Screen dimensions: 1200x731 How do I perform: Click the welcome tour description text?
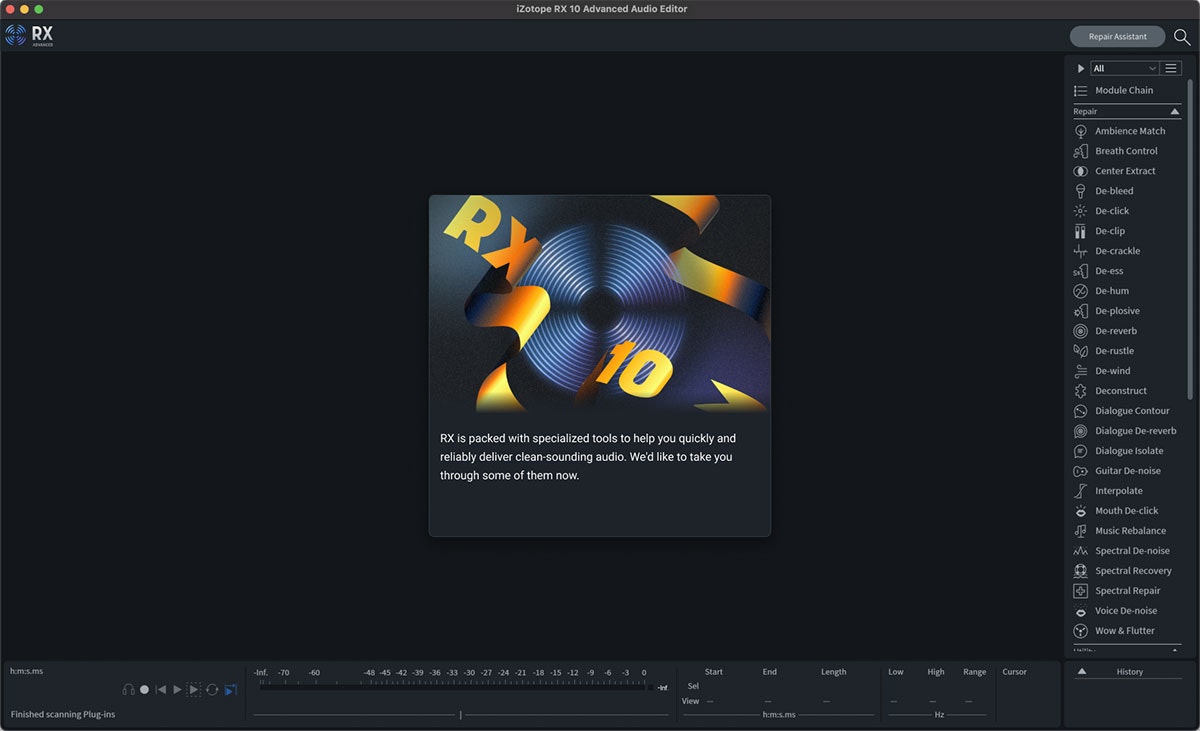(588, 457)
